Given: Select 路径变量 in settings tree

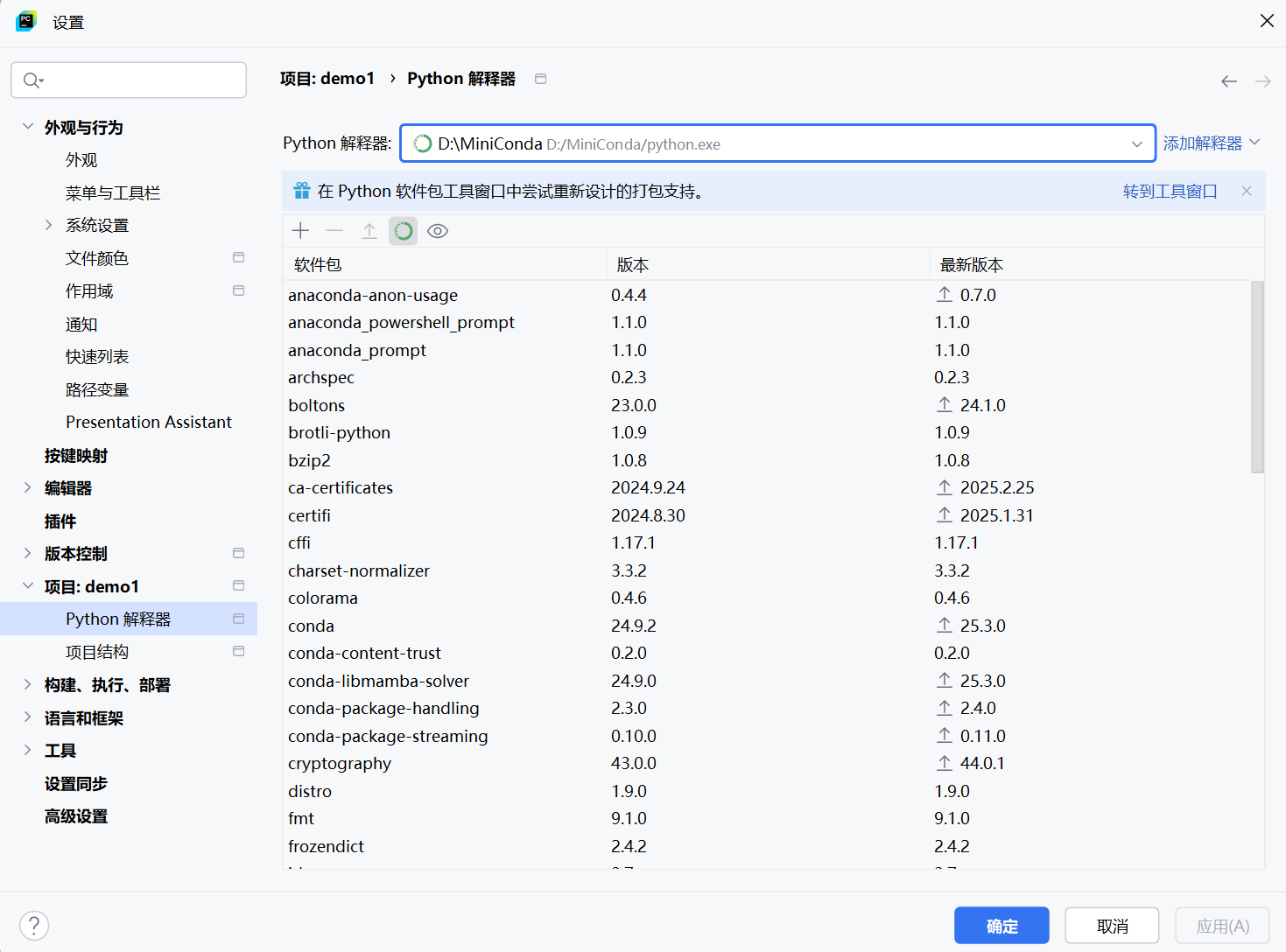Looking at the screenshot, I should pos(97,389).
